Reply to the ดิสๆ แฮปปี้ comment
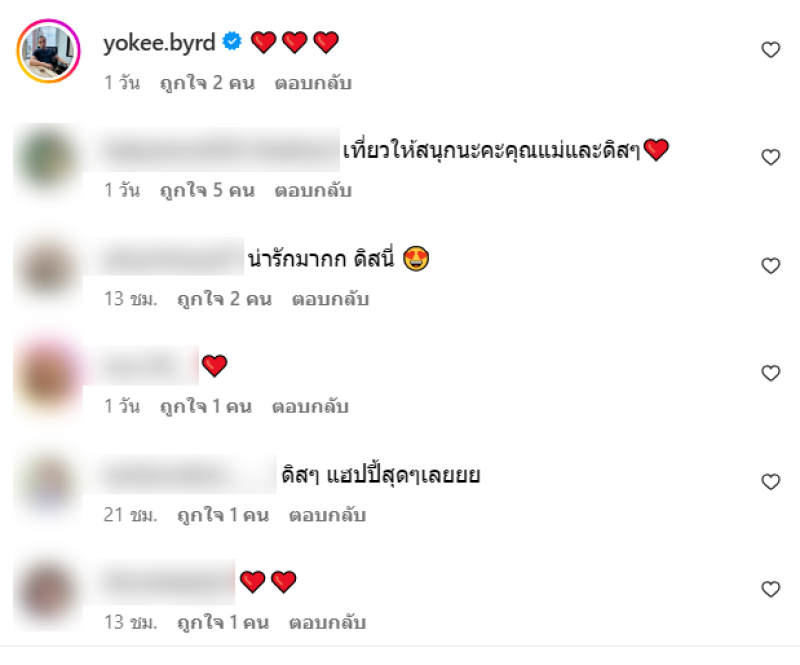The width and height of the screenshot is (800, 665). coord(327,515)
